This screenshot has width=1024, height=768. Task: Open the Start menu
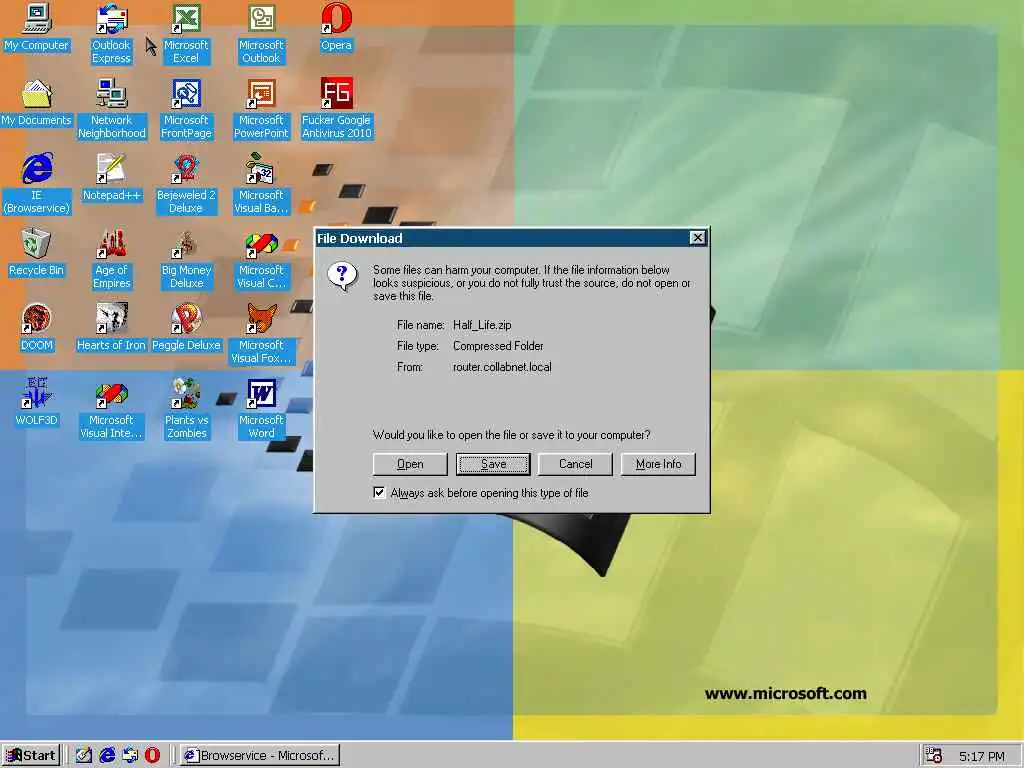tap(31, 756)
